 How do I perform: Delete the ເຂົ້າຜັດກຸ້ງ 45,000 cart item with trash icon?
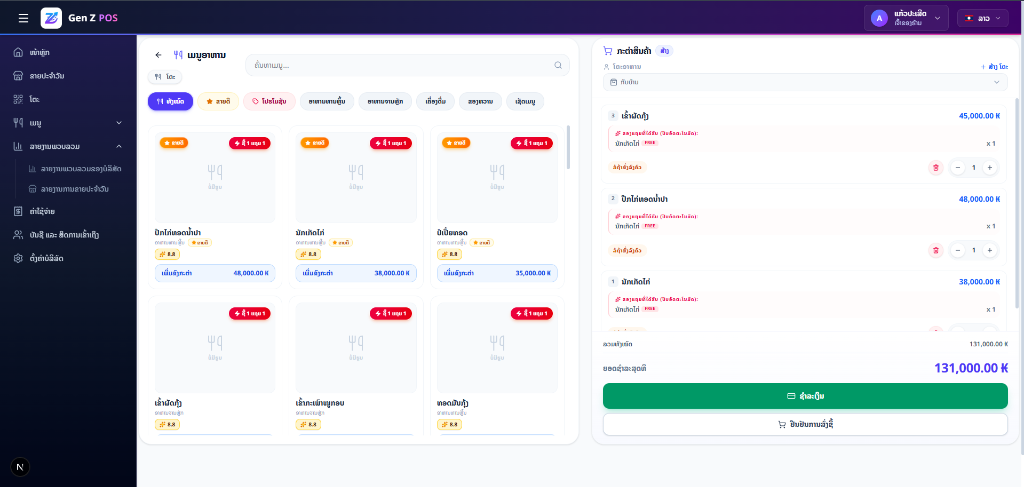click(936, 168)
